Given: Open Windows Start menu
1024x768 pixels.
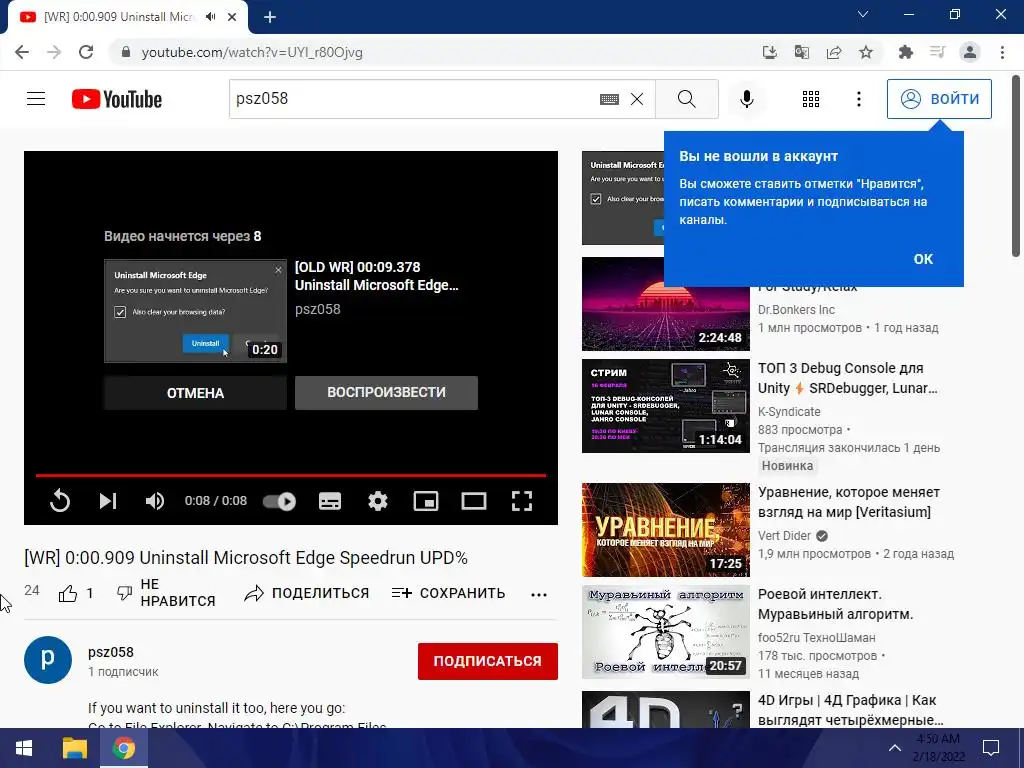Looking at the screenshot, I should click(x=24, y=748).
